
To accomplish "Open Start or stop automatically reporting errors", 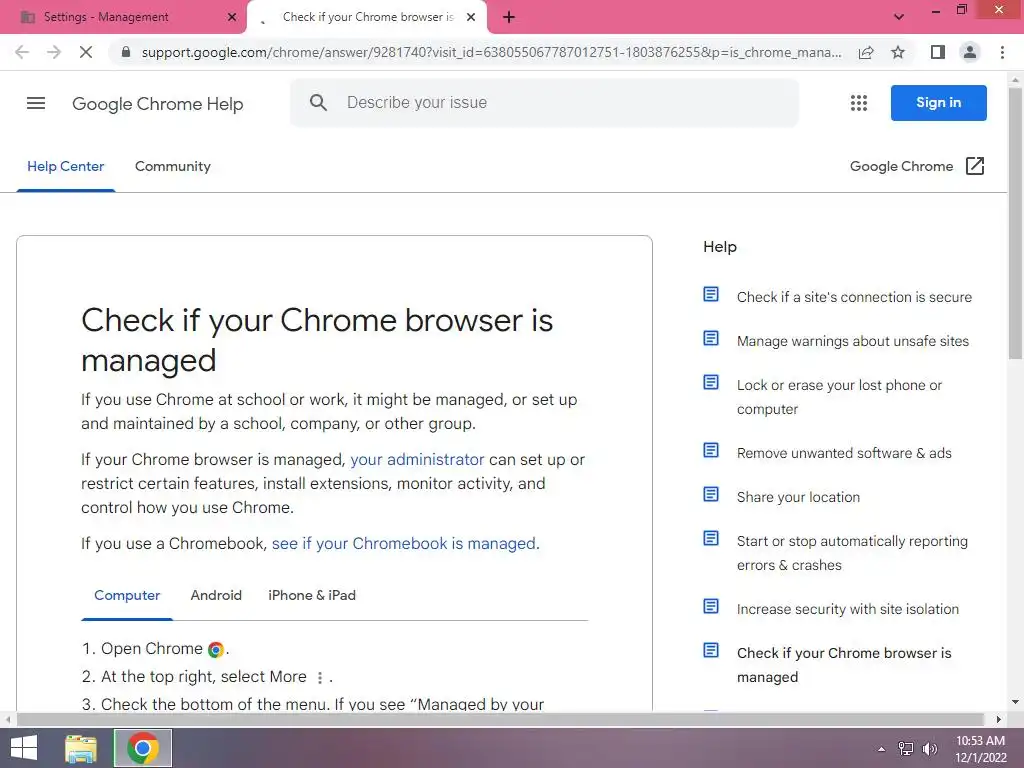I will click(x=852, y=553).
